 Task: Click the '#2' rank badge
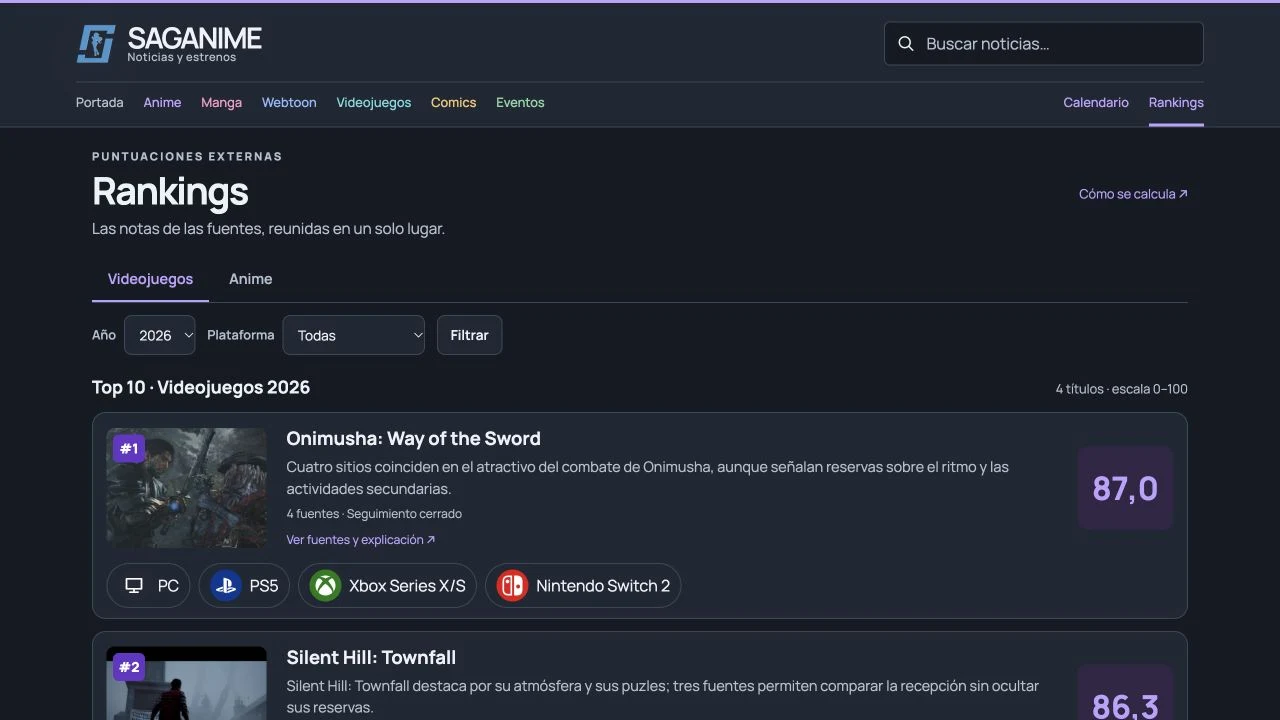[129, 667]
